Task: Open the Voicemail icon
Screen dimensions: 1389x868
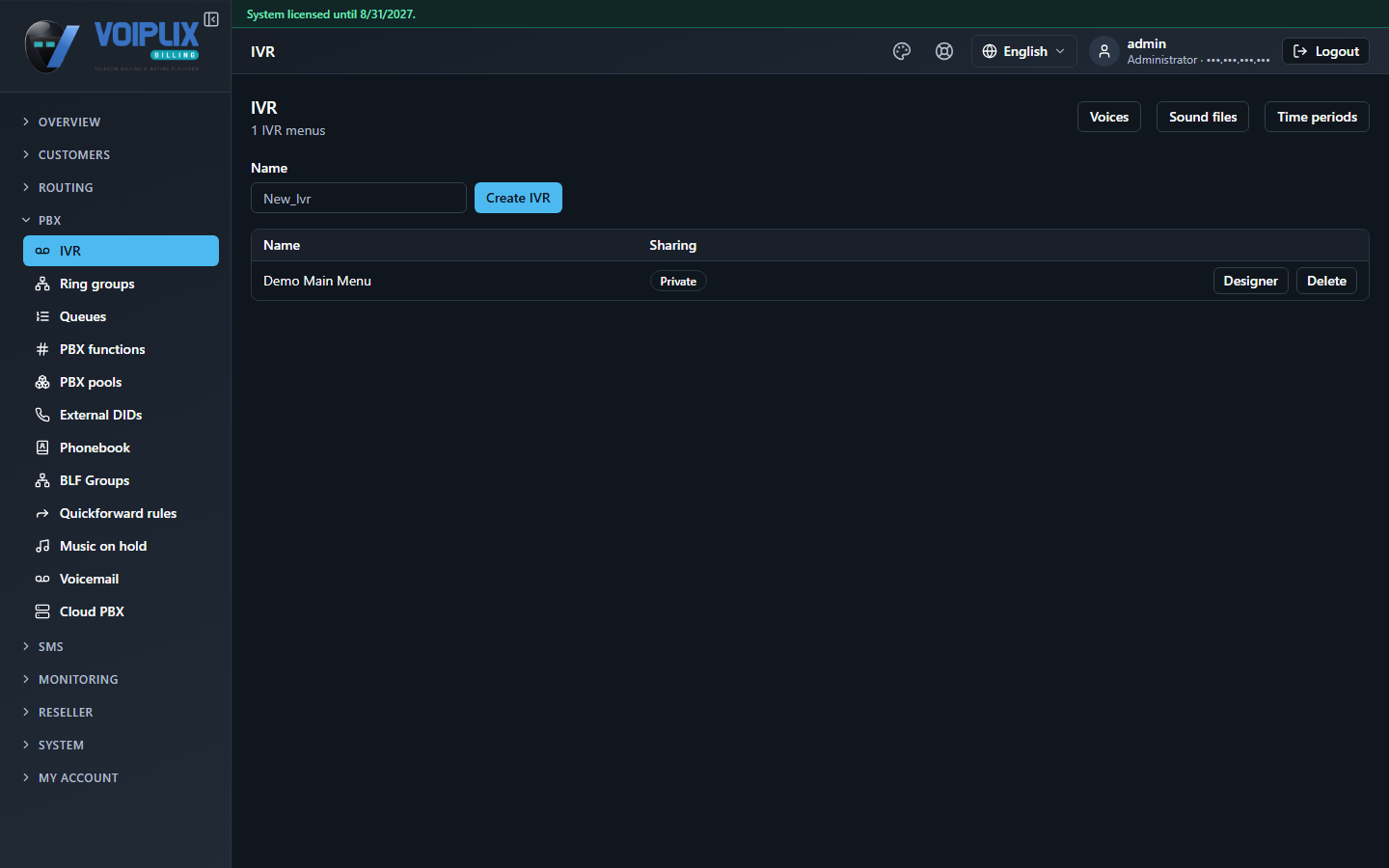Action: (42, 579)
